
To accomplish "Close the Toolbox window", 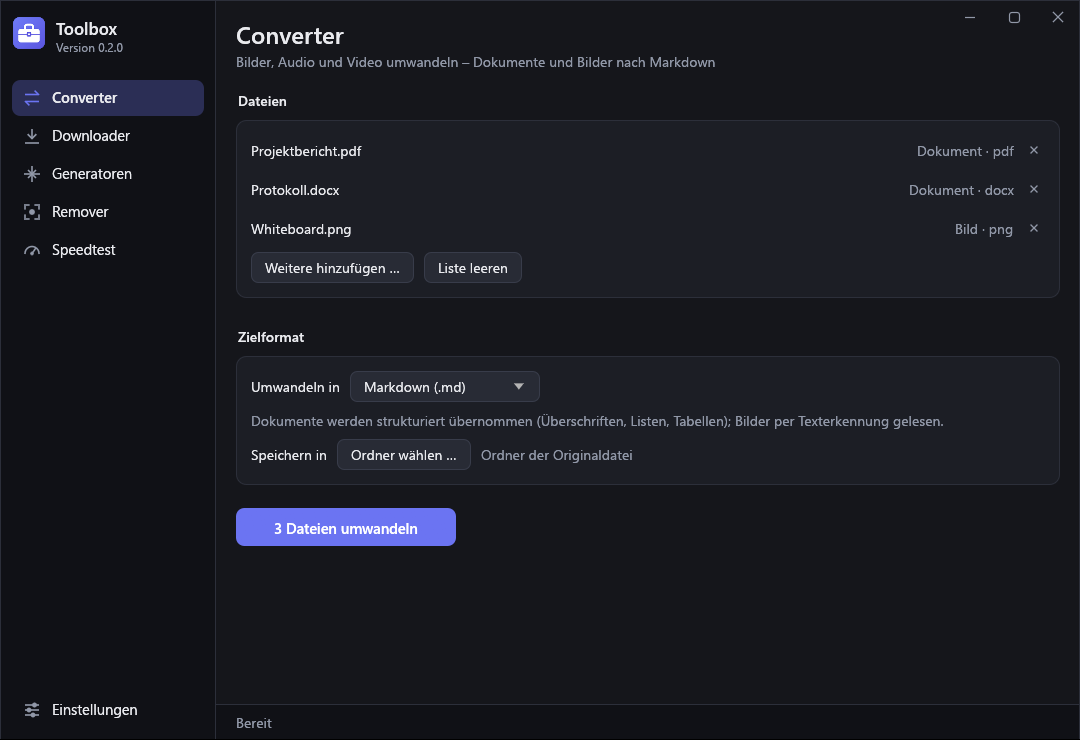I will (1058, 17).
